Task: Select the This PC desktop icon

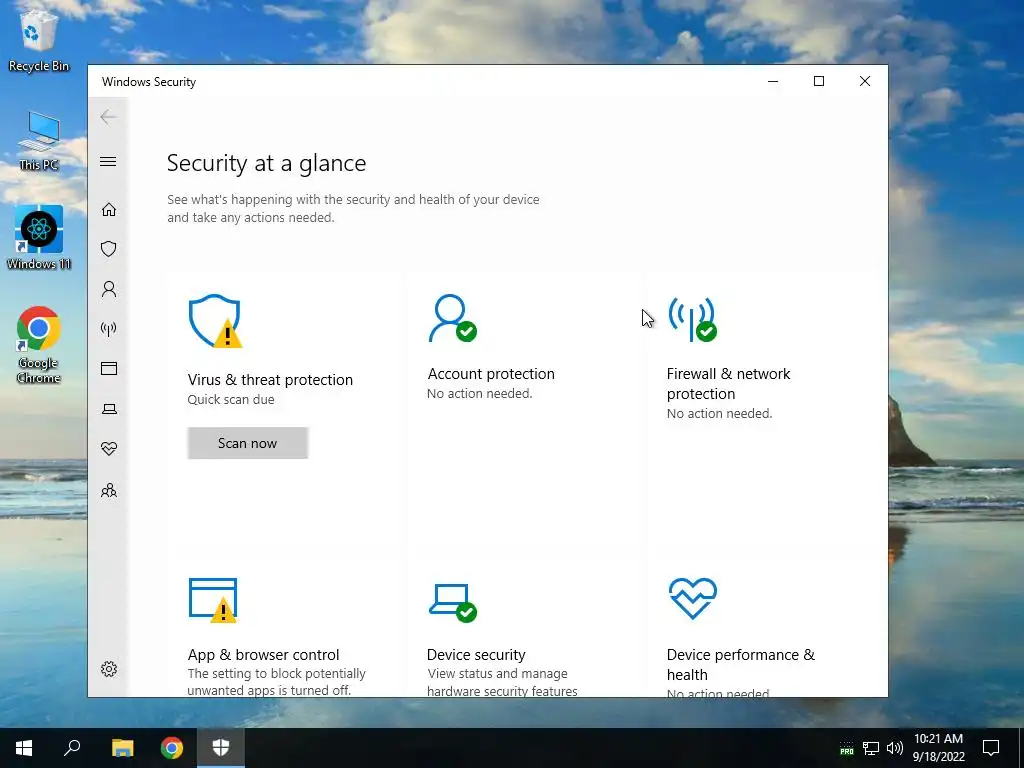Action: [39, 142]
